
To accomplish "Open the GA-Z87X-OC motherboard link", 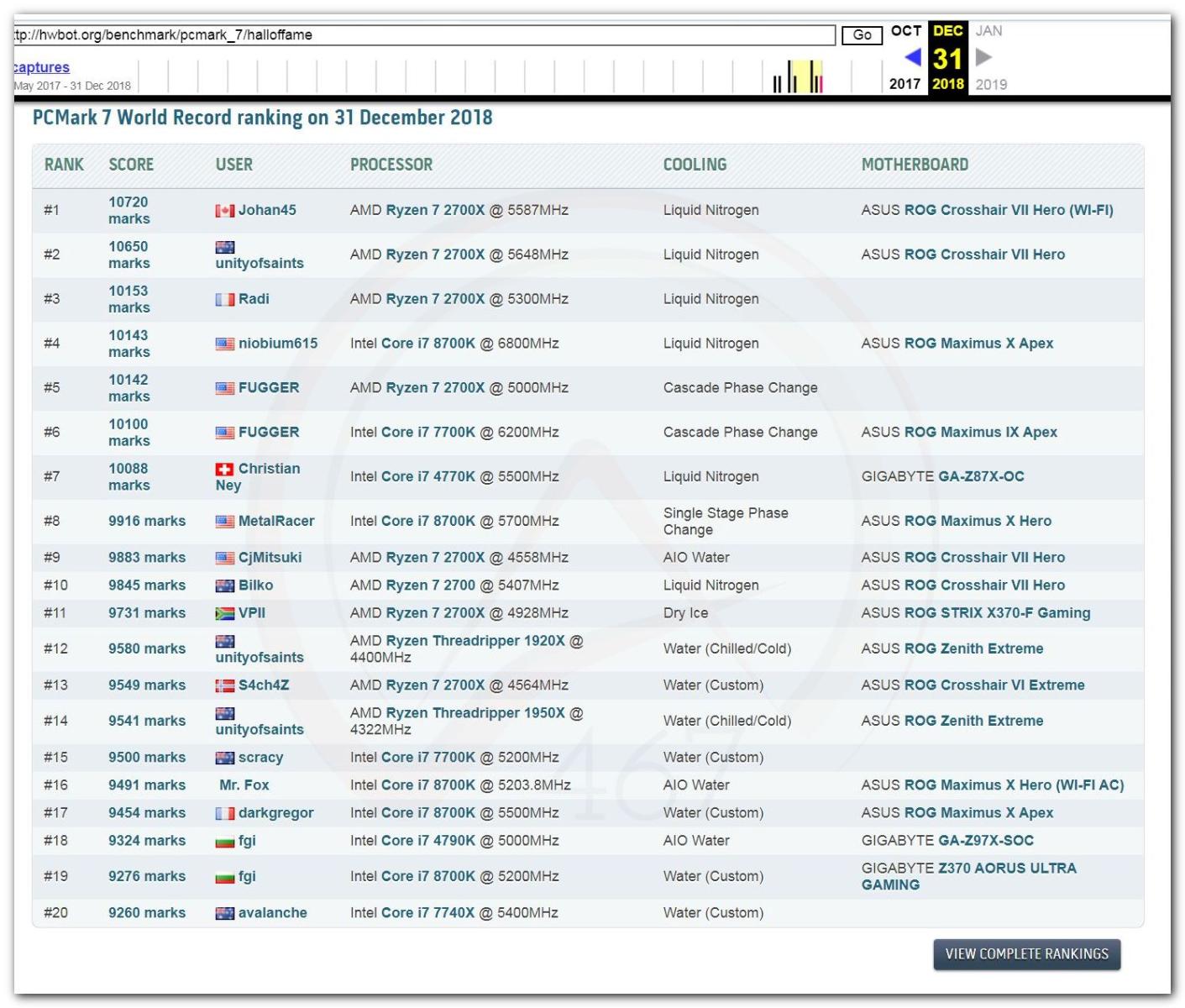I will click(x=981, y=476).
